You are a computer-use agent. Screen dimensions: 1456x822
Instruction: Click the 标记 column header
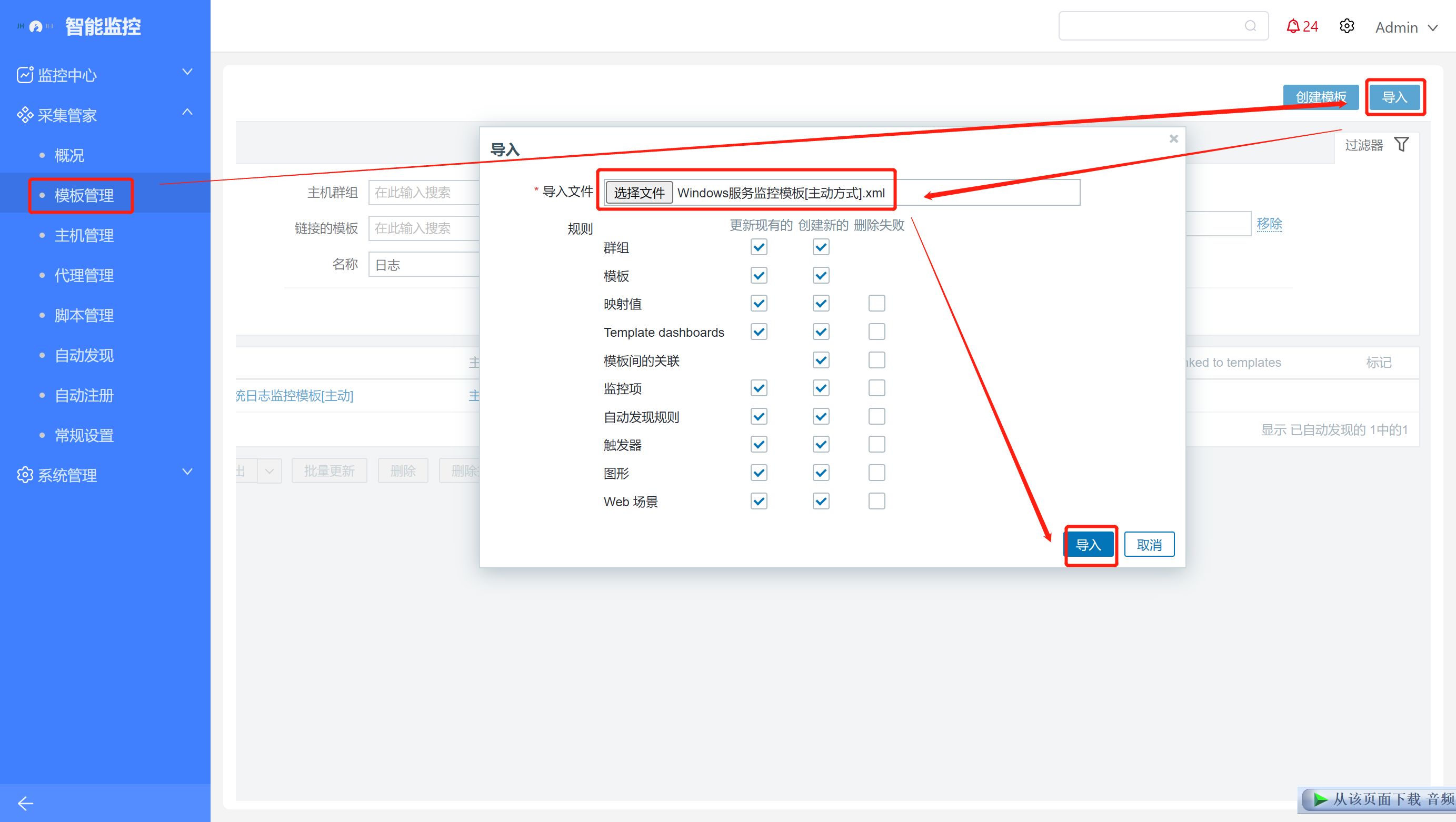[1379, 362]
